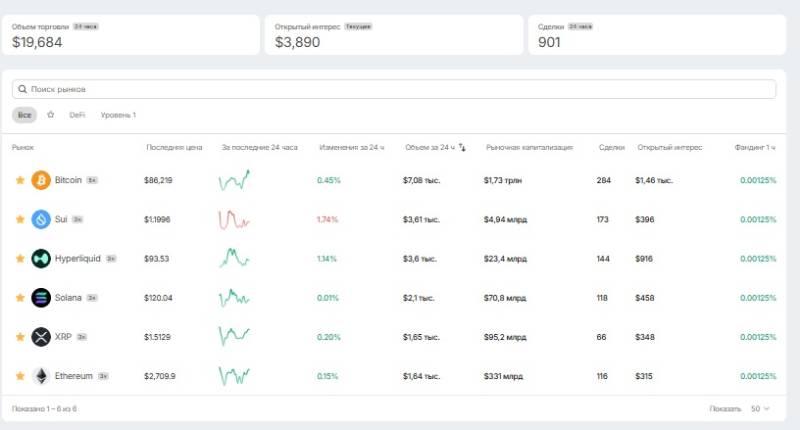This screenshot has width=800, height=430.
Task: Open the Solana market name link
Action: coord(68,298)
